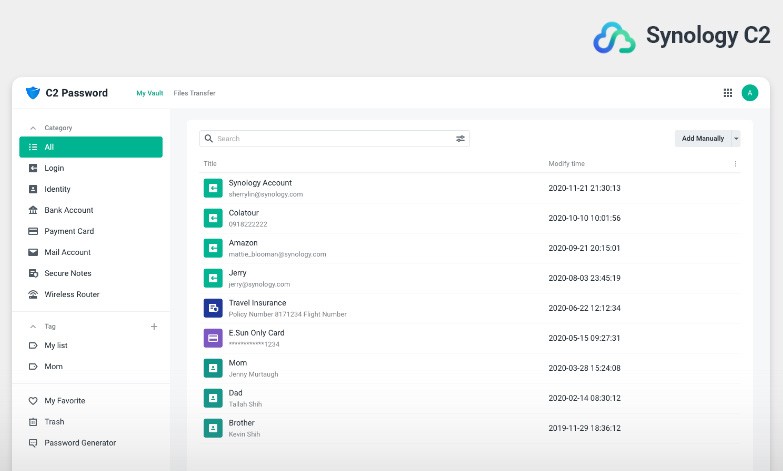Click the Travel Insurance secure note icon
The width and height of the screenshot is (783, 471).
click(x=213, y=308)
